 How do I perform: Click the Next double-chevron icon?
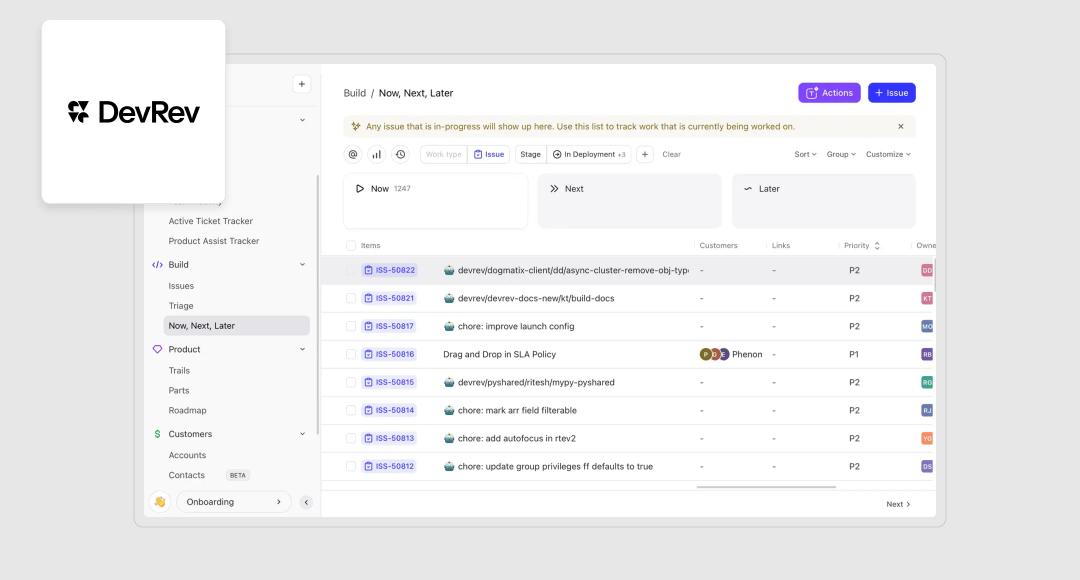[554, 189]
